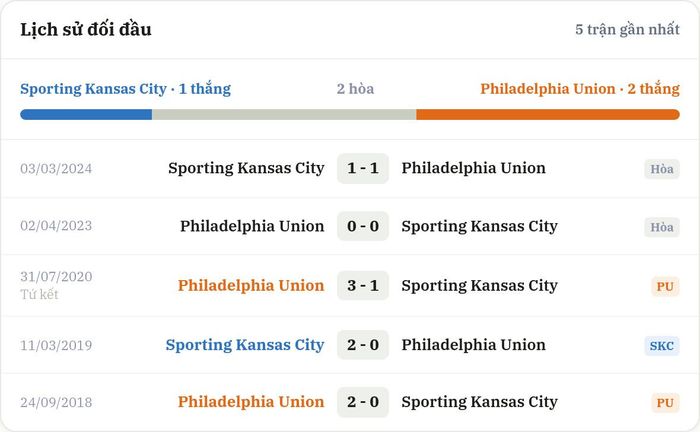Click the '5 trận gần nhất' text

click(x=627, y=29)
